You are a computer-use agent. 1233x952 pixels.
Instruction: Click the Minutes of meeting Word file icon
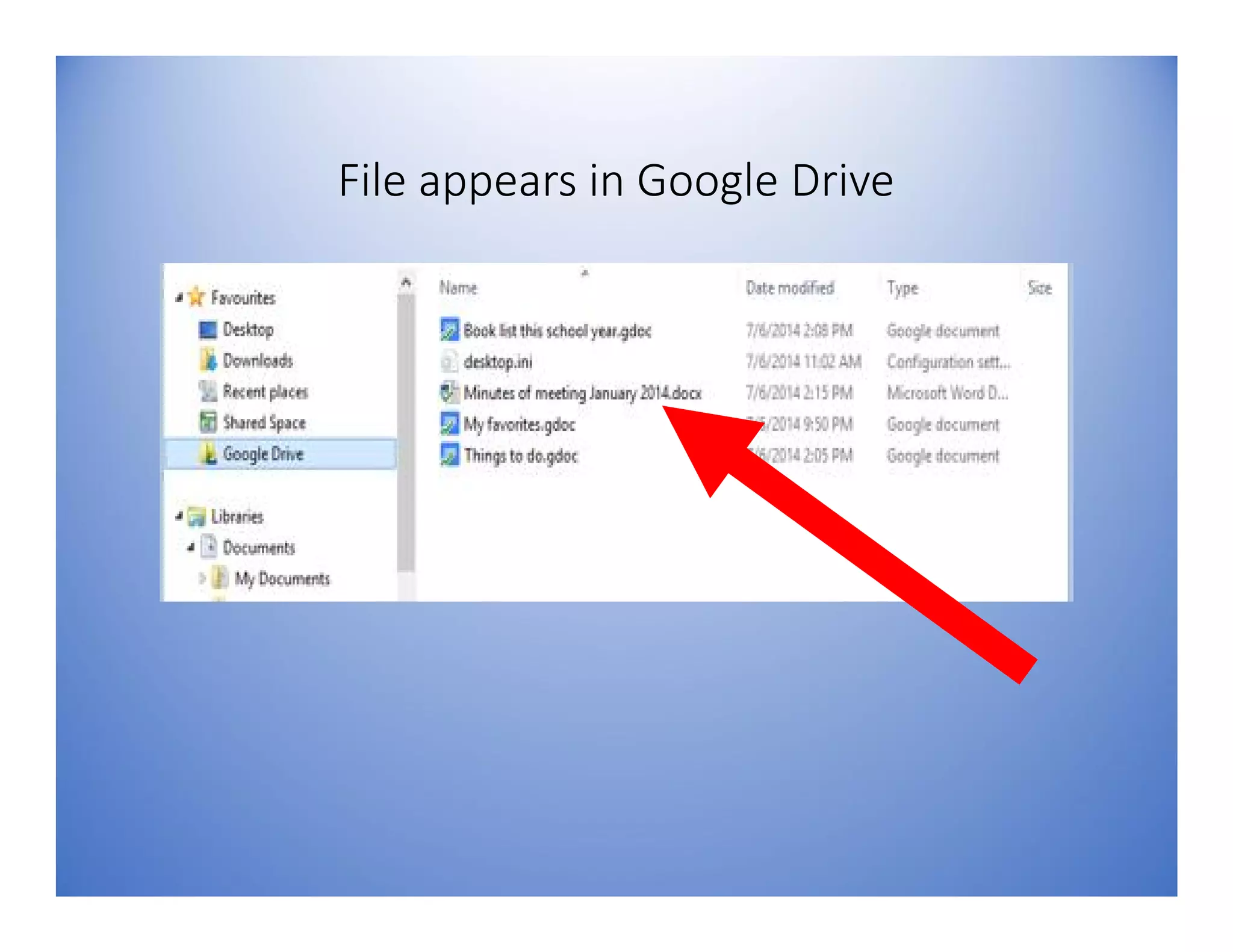(x=449, y=392)
